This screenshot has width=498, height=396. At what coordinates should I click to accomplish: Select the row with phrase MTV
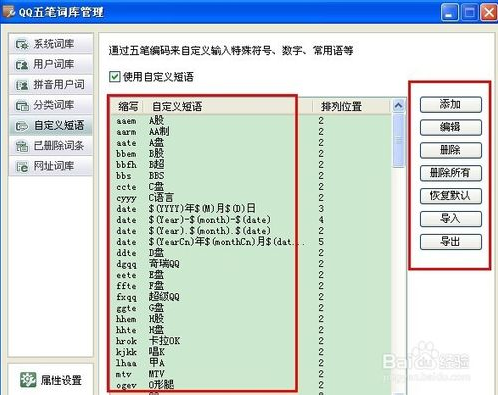(250, 374)
